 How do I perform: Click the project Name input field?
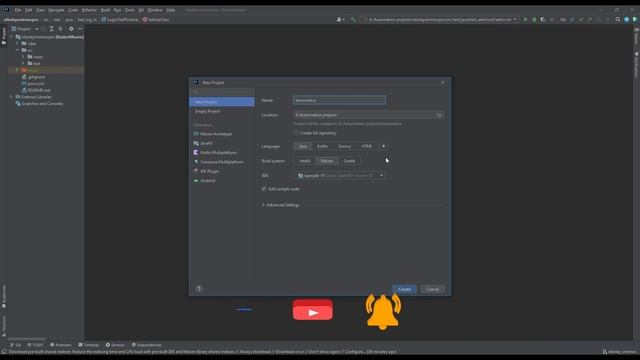[339, 100]
